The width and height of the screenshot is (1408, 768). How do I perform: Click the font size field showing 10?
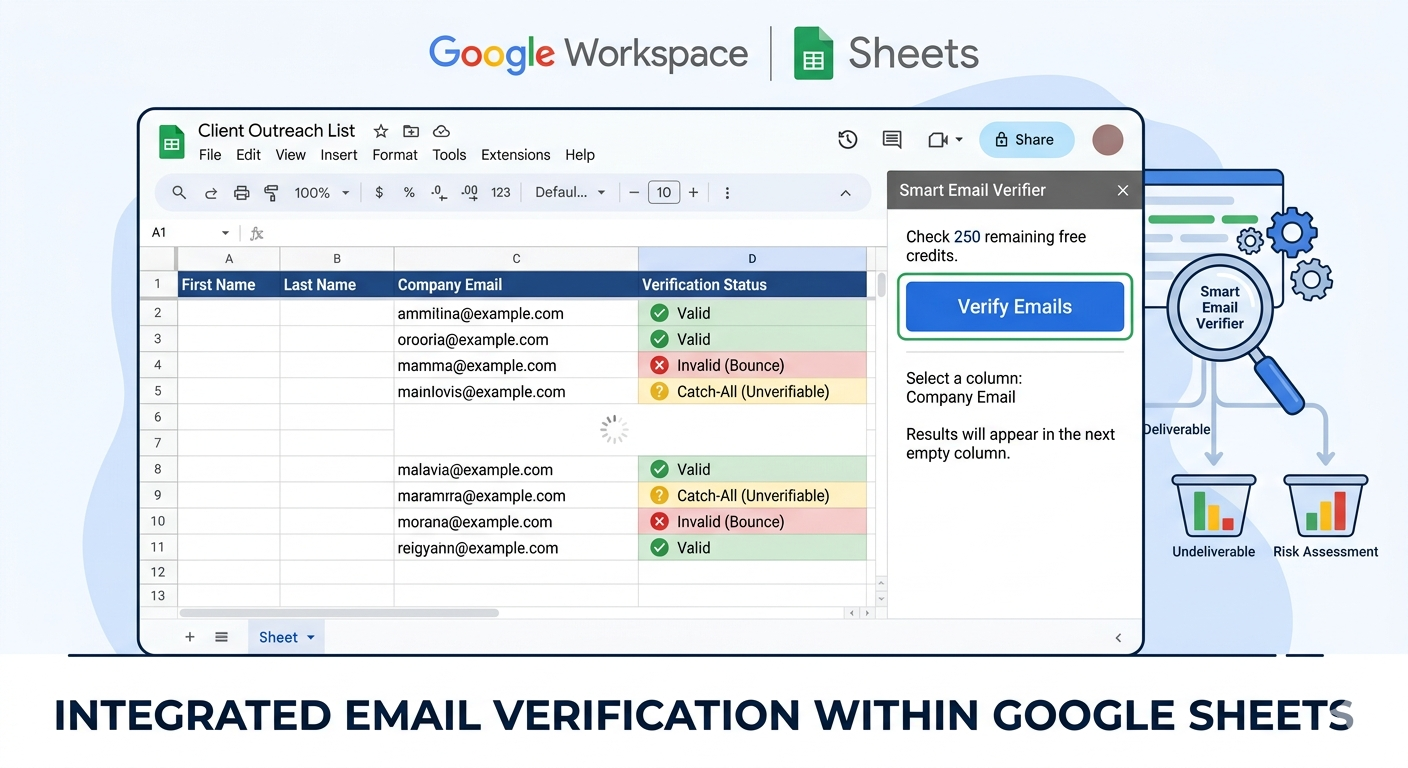664,193
